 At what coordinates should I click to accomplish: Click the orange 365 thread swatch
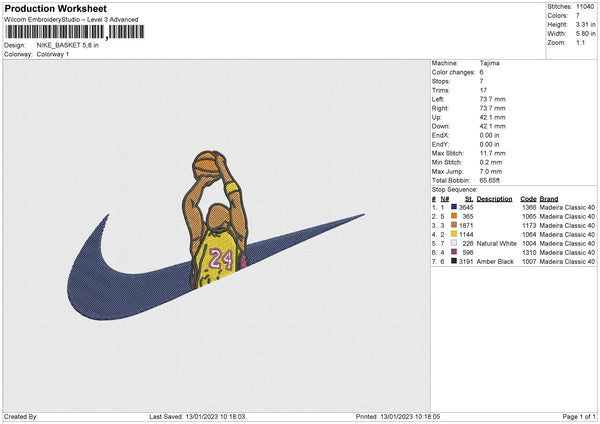454,216
